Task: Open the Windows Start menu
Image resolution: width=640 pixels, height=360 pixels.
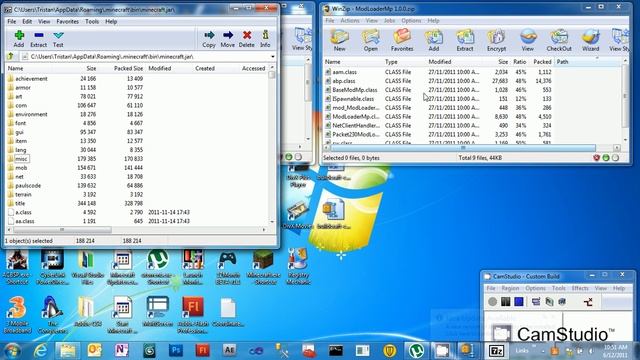Action: [x=12, y=351]
